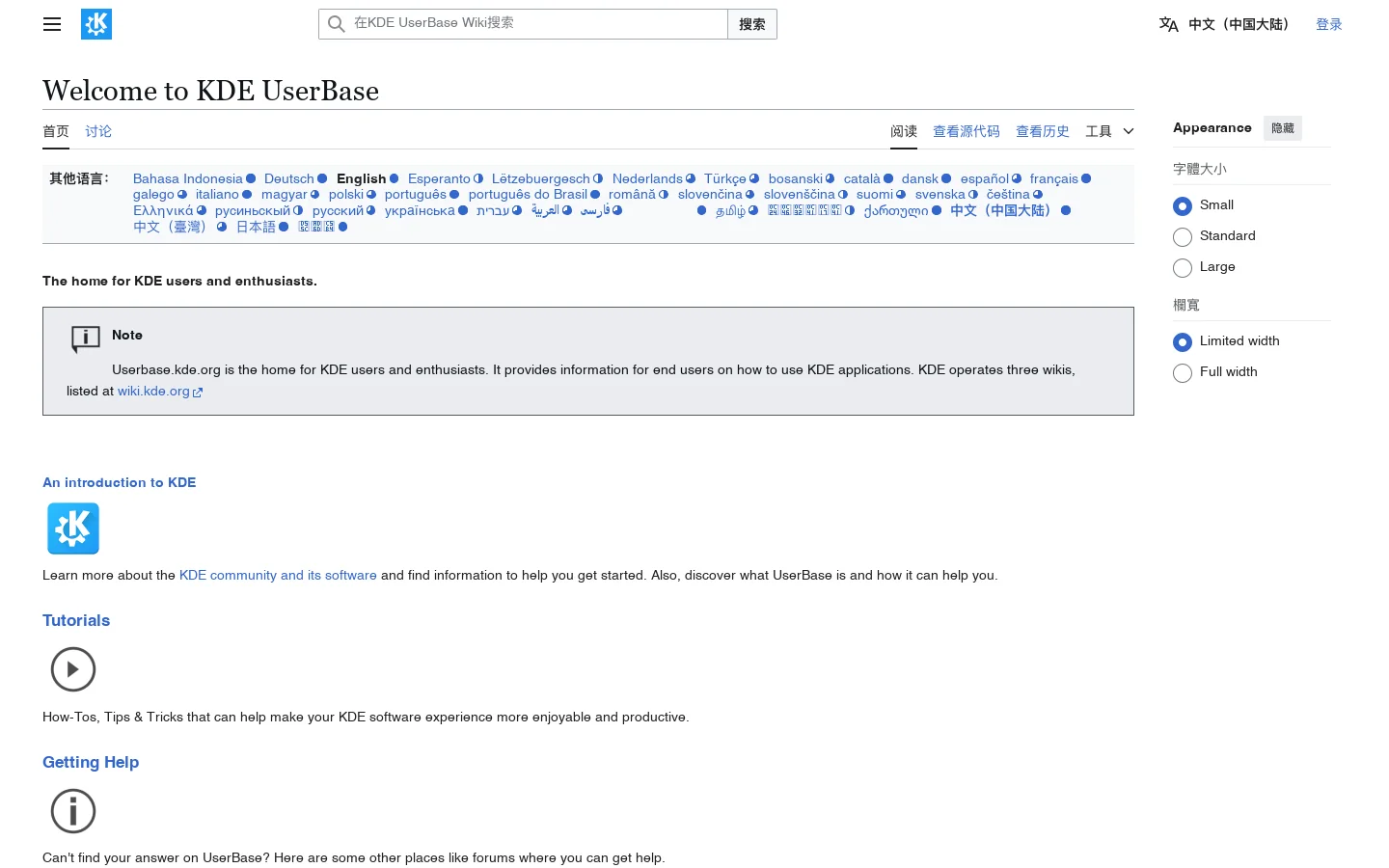Select Standard text size option
This screenshot has width=1389, height=868.
coord(1183,236)
